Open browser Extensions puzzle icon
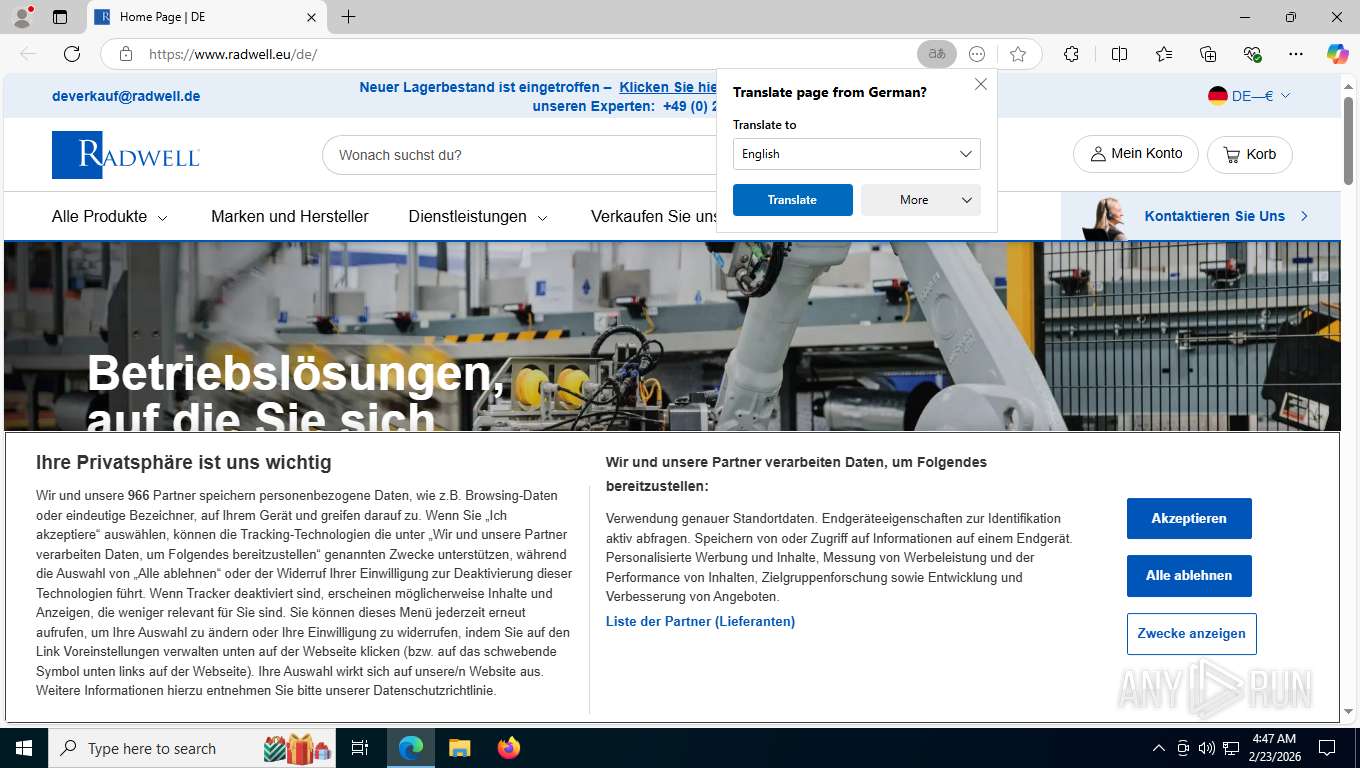The width and height of the screenshot is (1360, 768). point(1071,54)
